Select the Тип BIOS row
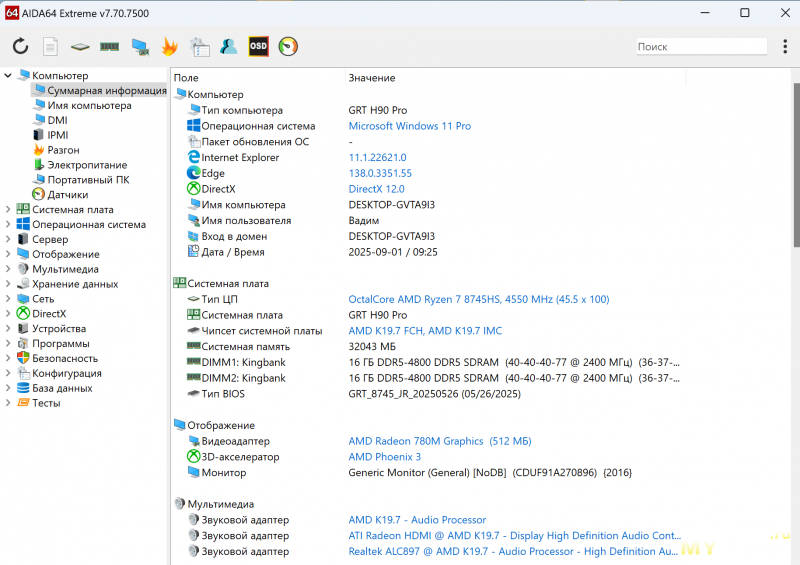The width and height of the screenshot is (800, 565). click(x=429, y=394)
